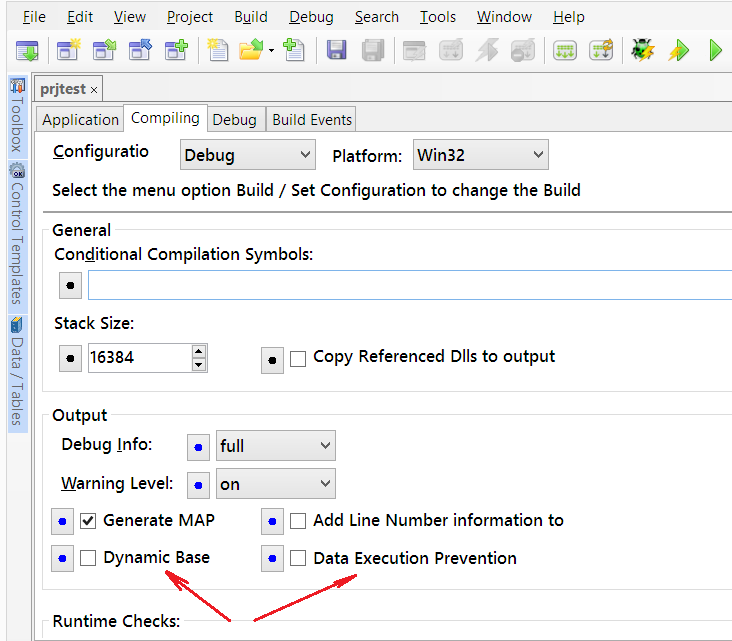Viewport: 732px width, 641px height.
Task: Increase Stack Size with the up stepper
Action: pyautogui.click(x=199, y=351)
